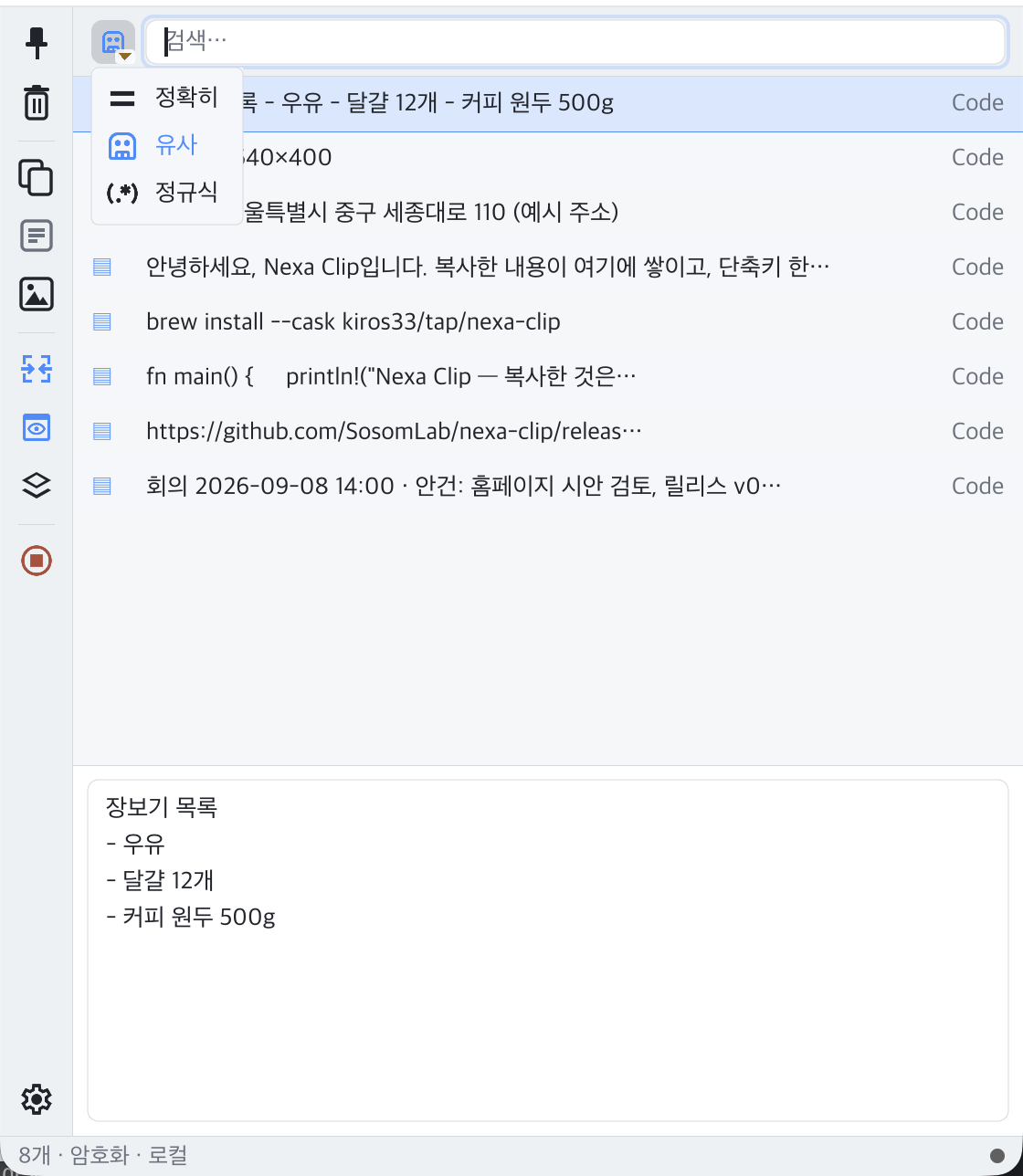Click Code label on brew install row
This screenshot has width=1023, height=1176.
(x=977, y=321)
